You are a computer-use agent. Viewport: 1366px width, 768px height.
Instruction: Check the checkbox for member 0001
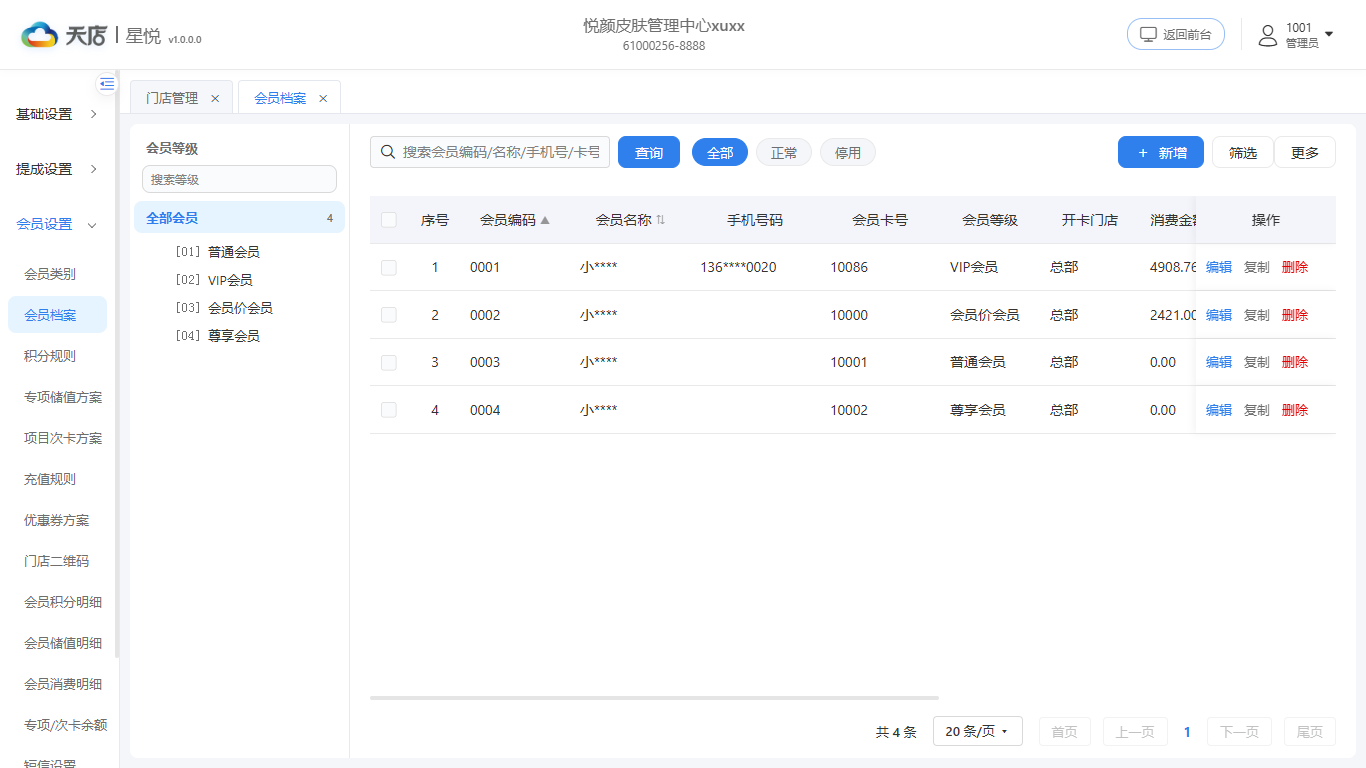pos(389,267)
